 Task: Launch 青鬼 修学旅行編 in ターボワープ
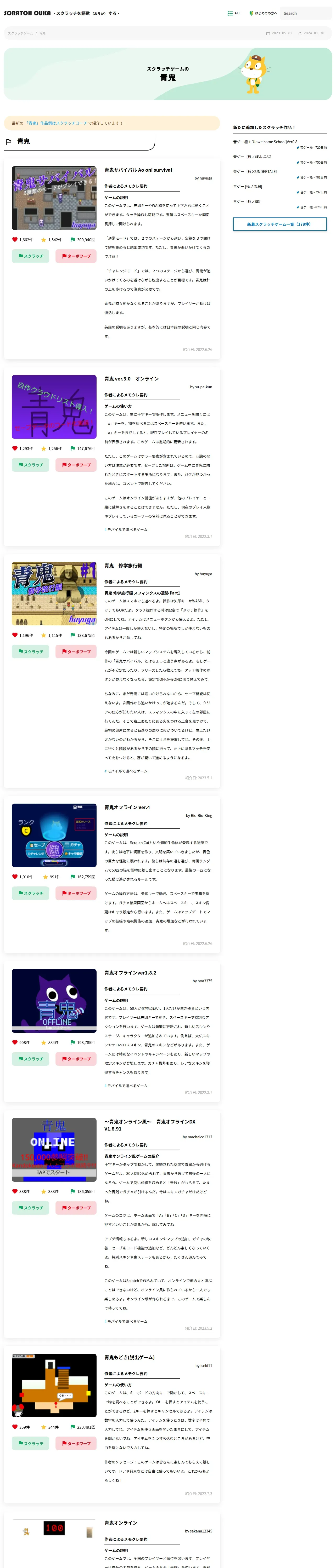click(76, 652)
